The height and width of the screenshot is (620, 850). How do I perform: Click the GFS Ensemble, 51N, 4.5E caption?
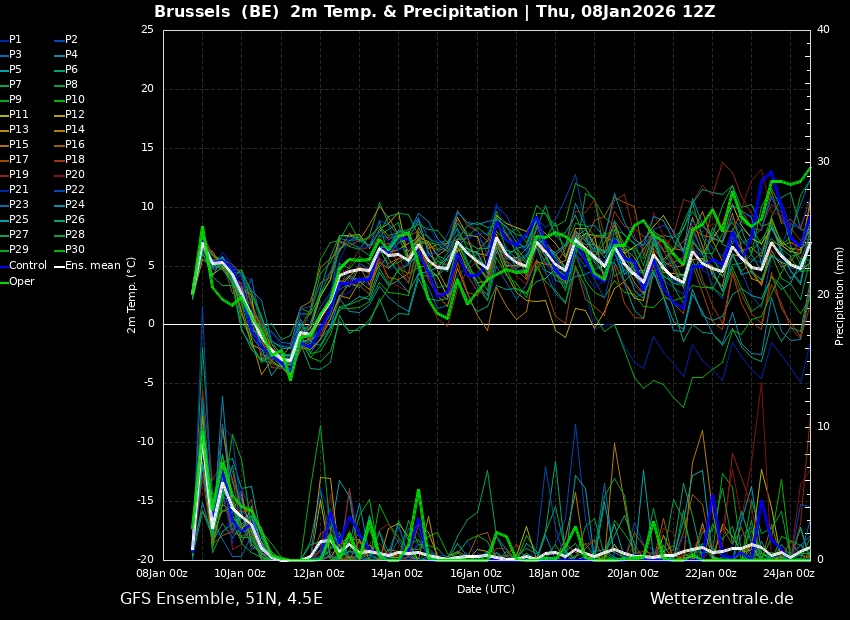[x=221, y=599]
